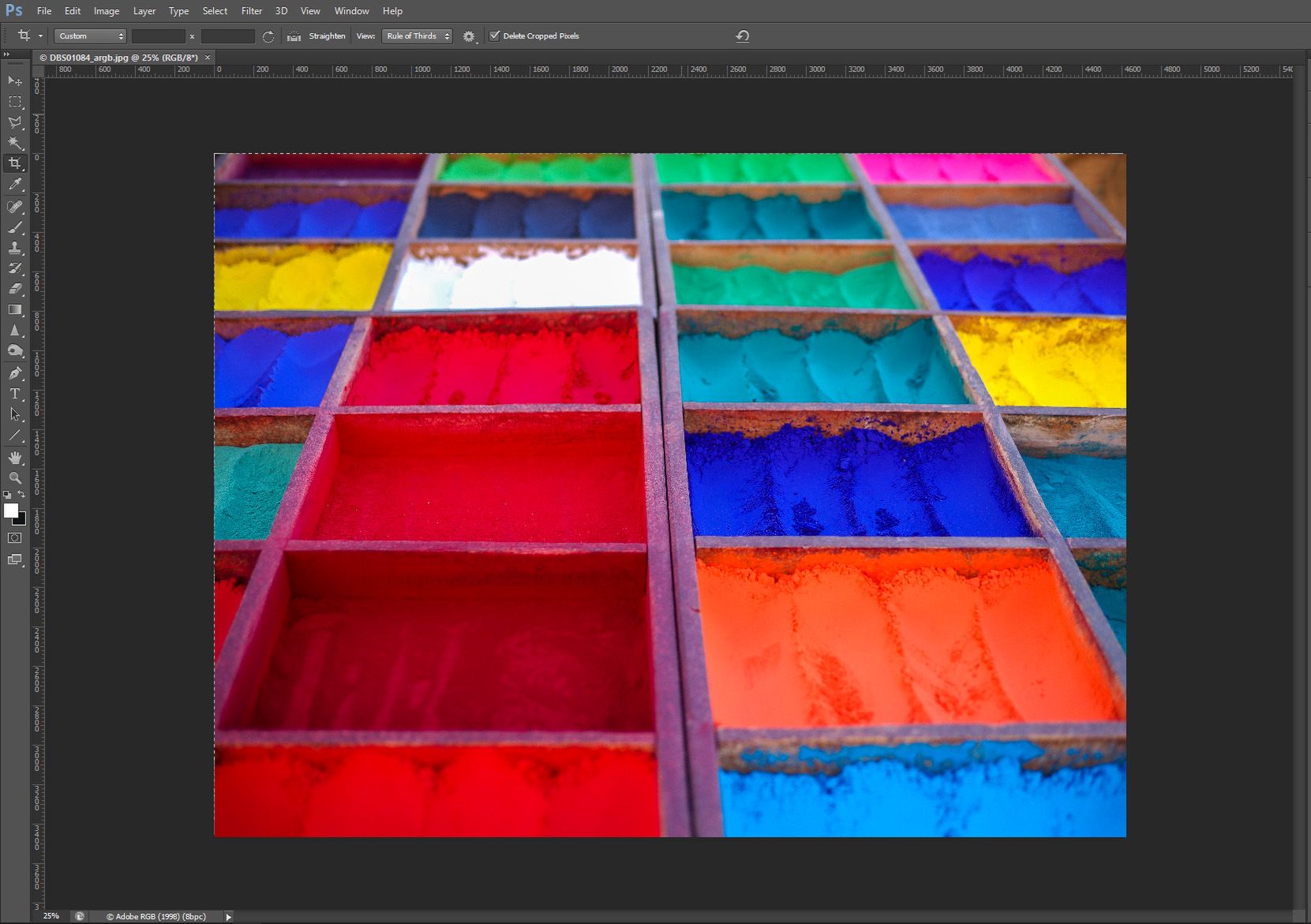The image size is (1311, 924).
Task: Select the Magic Wand tool
Action: [x=15, y=143]
